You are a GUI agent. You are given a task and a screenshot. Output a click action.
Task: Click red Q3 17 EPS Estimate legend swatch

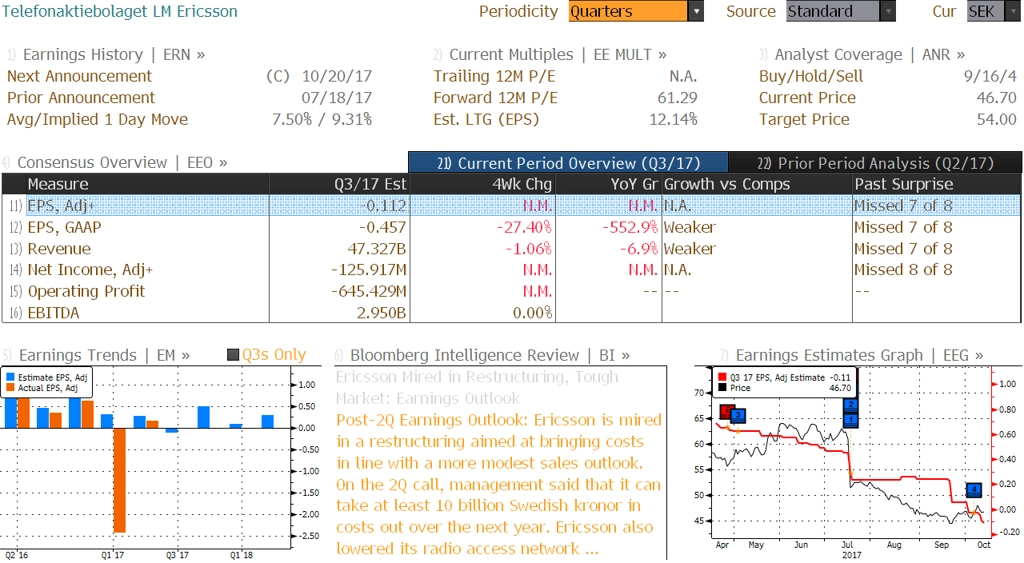coord(722,378)
